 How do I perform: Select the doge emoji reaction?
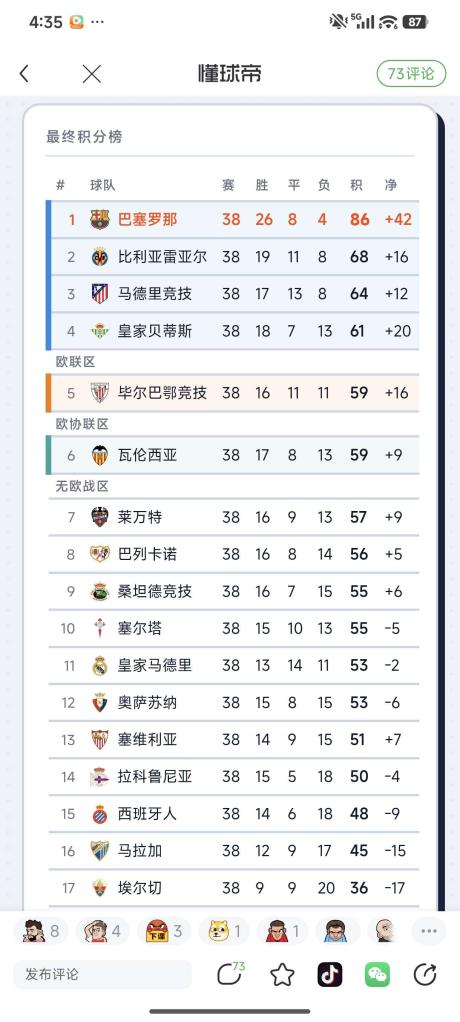click(223, 931)
